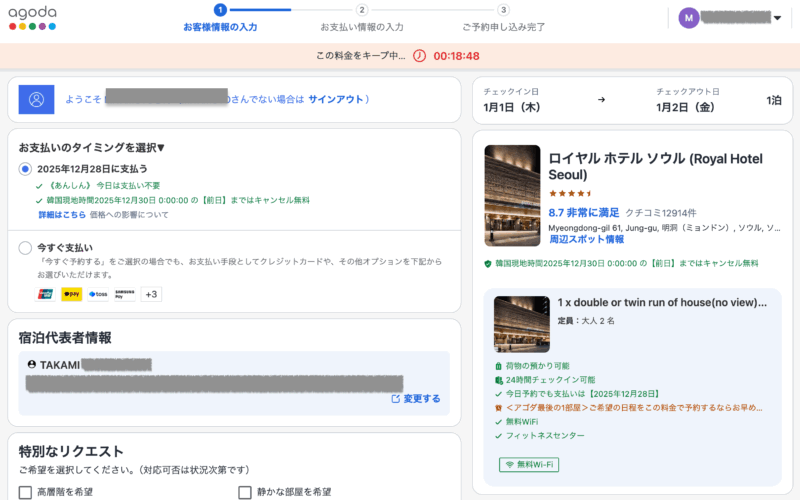This screenshot has width=800, height=500.
Task: Expand お支払いのタイミングを選択 heading
Action: click(x=92, y=147)
